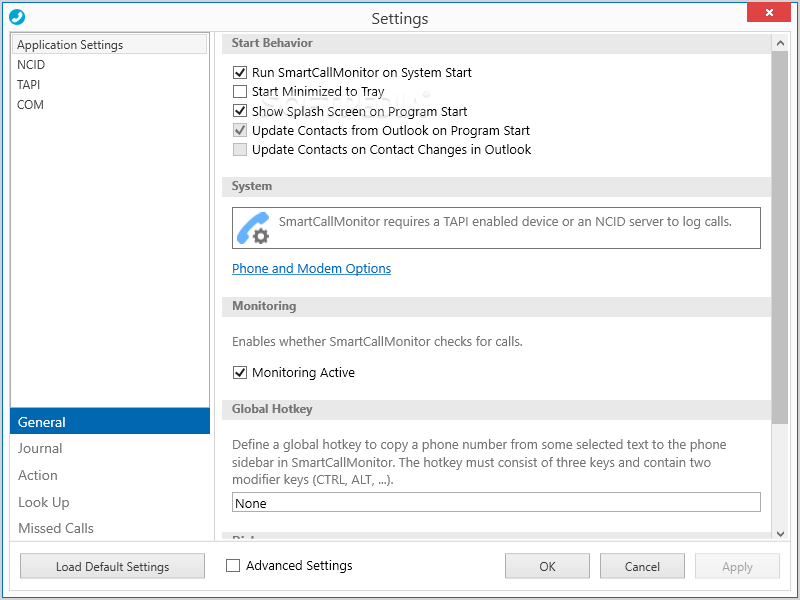The image size is (800, 600).
Task: Open the Phone and Modem Options link
Action: coord(311,268)
